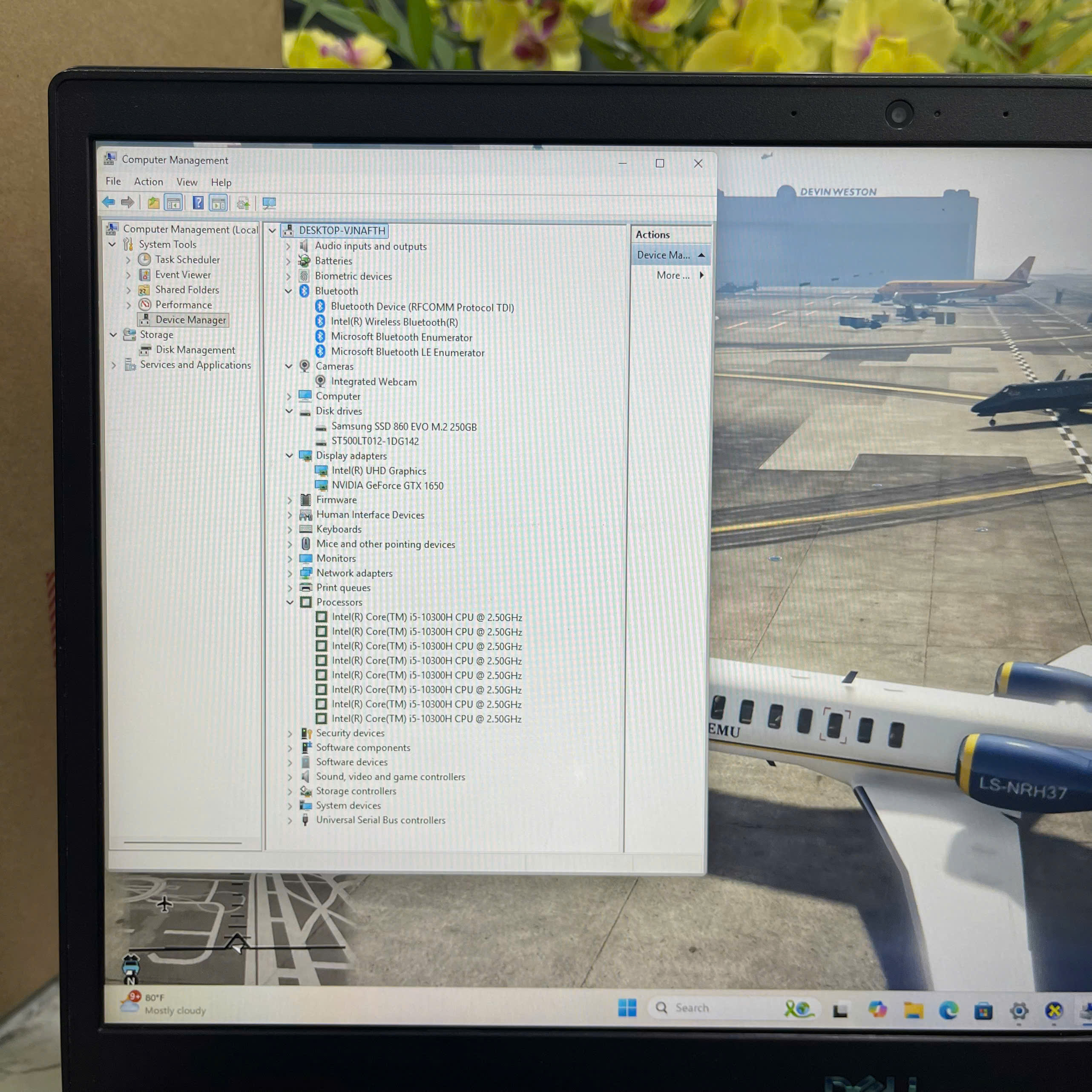Open the Action menu

click(148, 181)
